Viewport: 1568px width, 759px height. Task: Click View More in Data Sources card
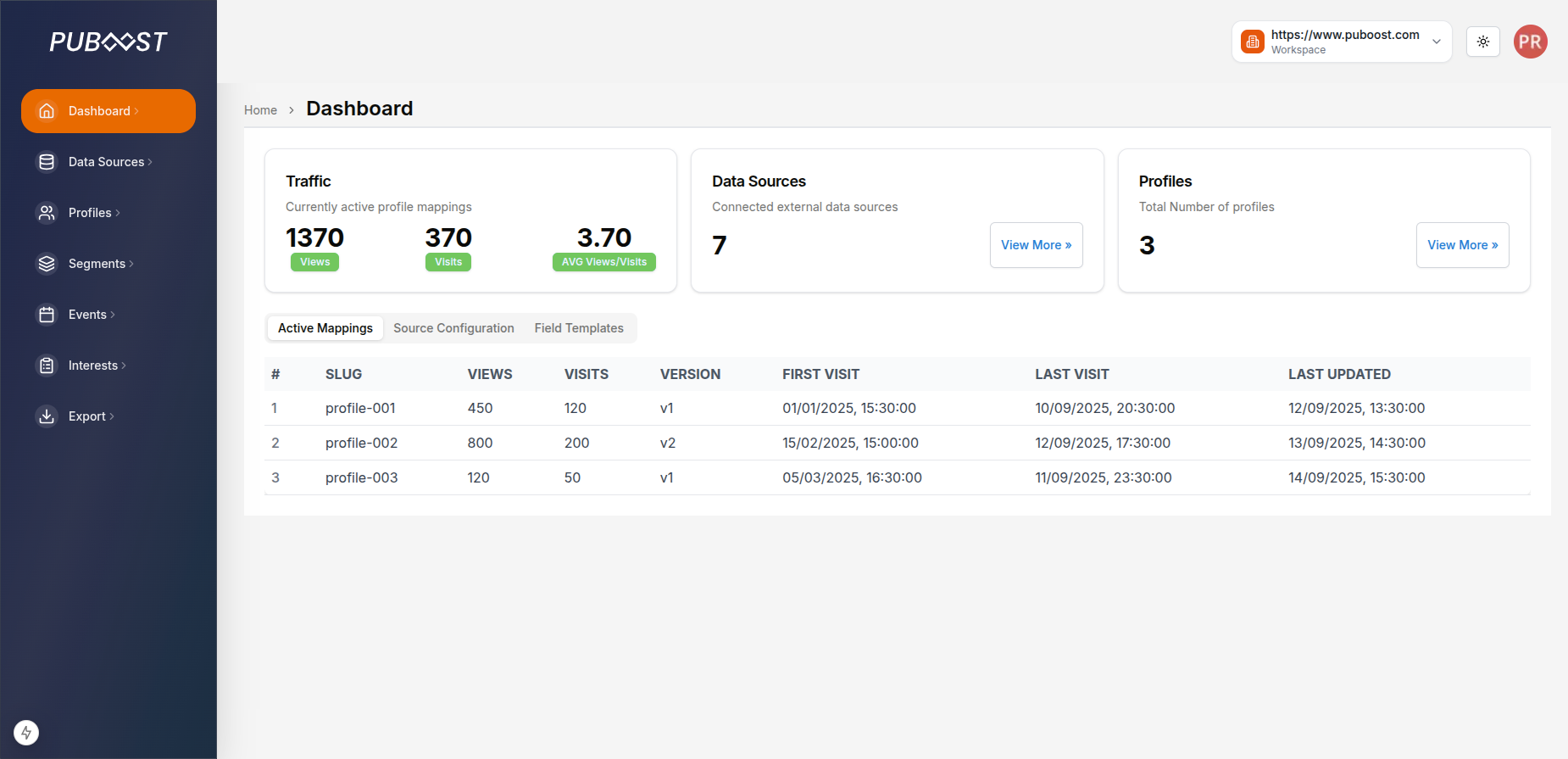1036,245
